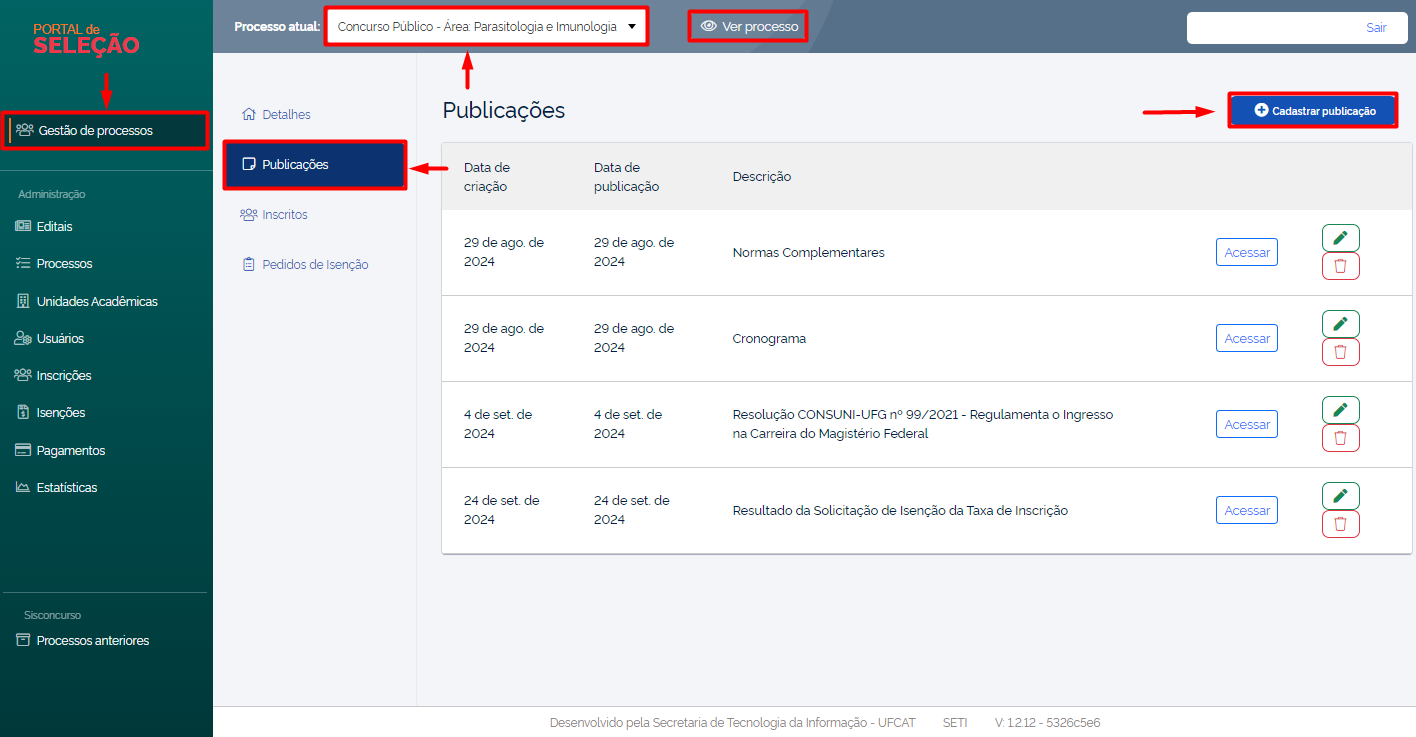Go to Processos in the sidebar
The image size is (1416, 737).
(54, 264)
